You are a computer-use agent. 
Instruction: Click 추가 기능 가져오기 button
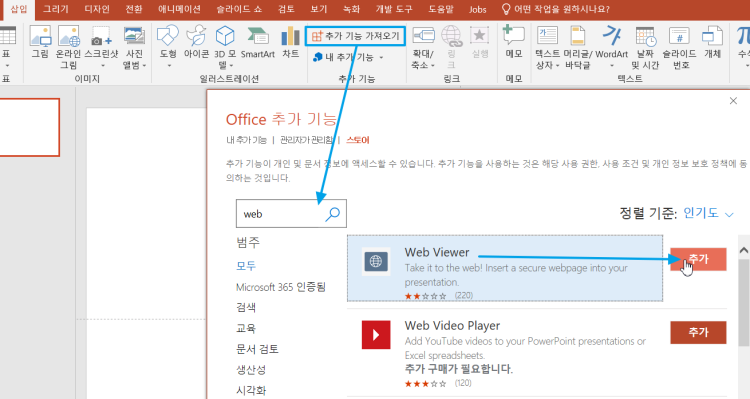355,36
